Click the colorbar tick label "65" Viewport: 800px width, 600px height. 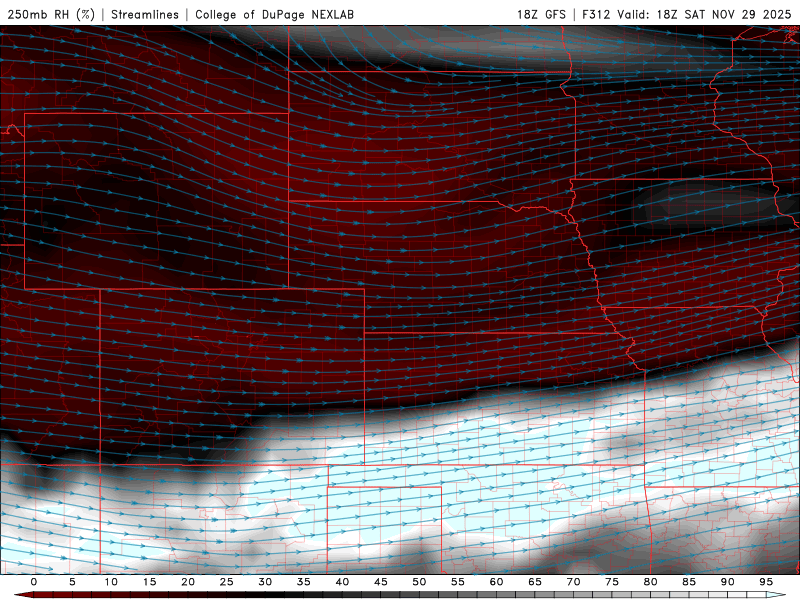(x=535, y=582)
